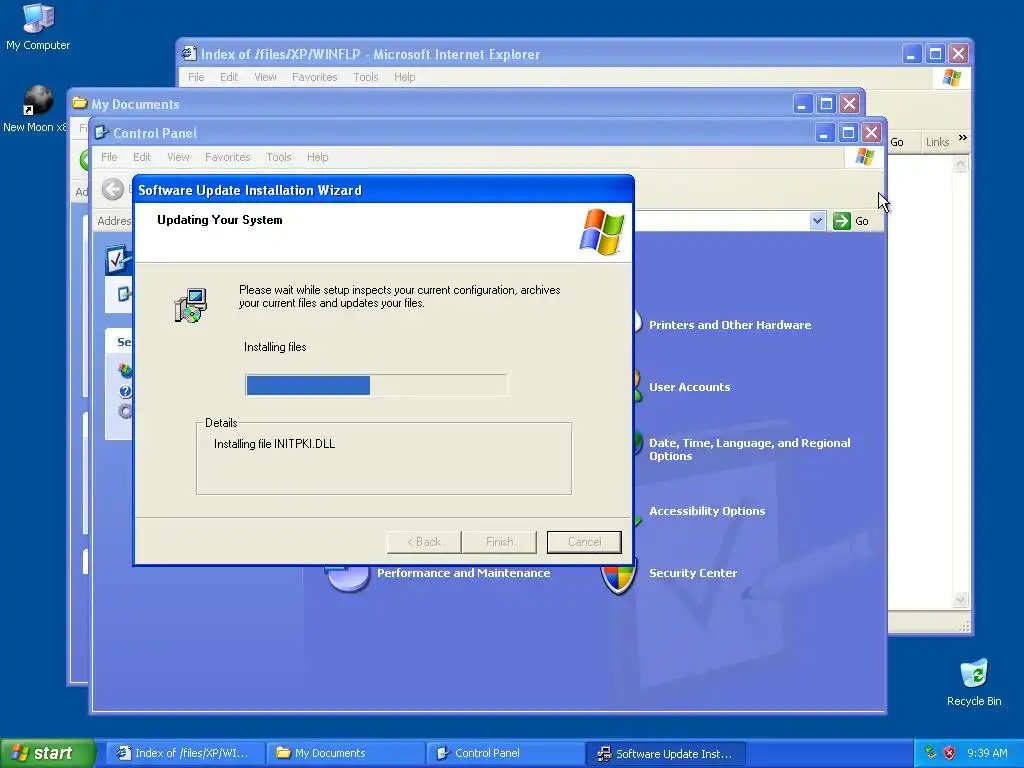Click Go button in Internet Explorer window

pos(897,142)
